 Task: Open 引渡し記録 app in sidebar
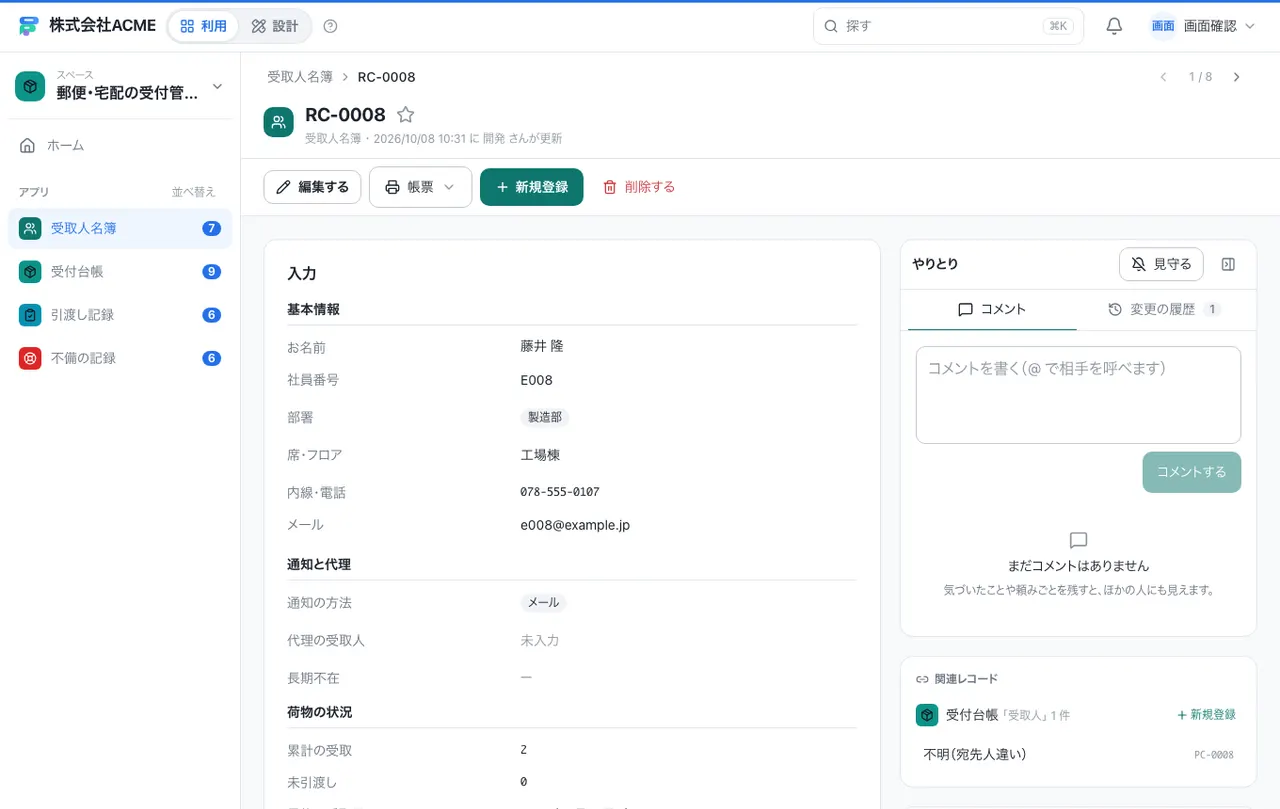click(120, 315)
